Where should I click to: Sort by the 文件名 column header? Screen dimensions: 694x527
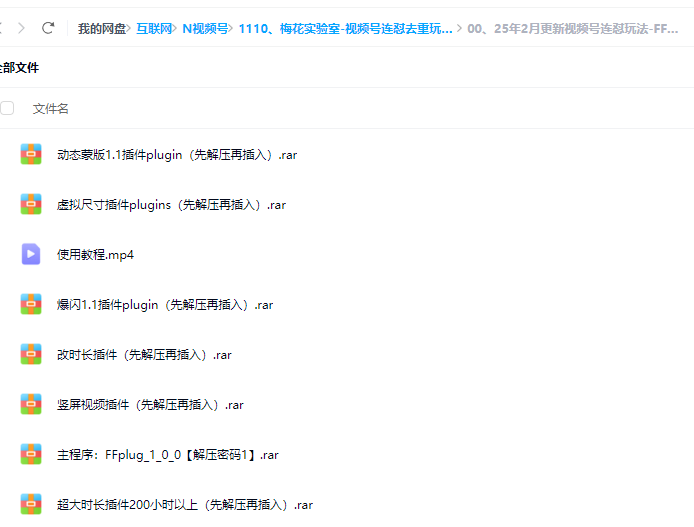[x=51, y=108]
